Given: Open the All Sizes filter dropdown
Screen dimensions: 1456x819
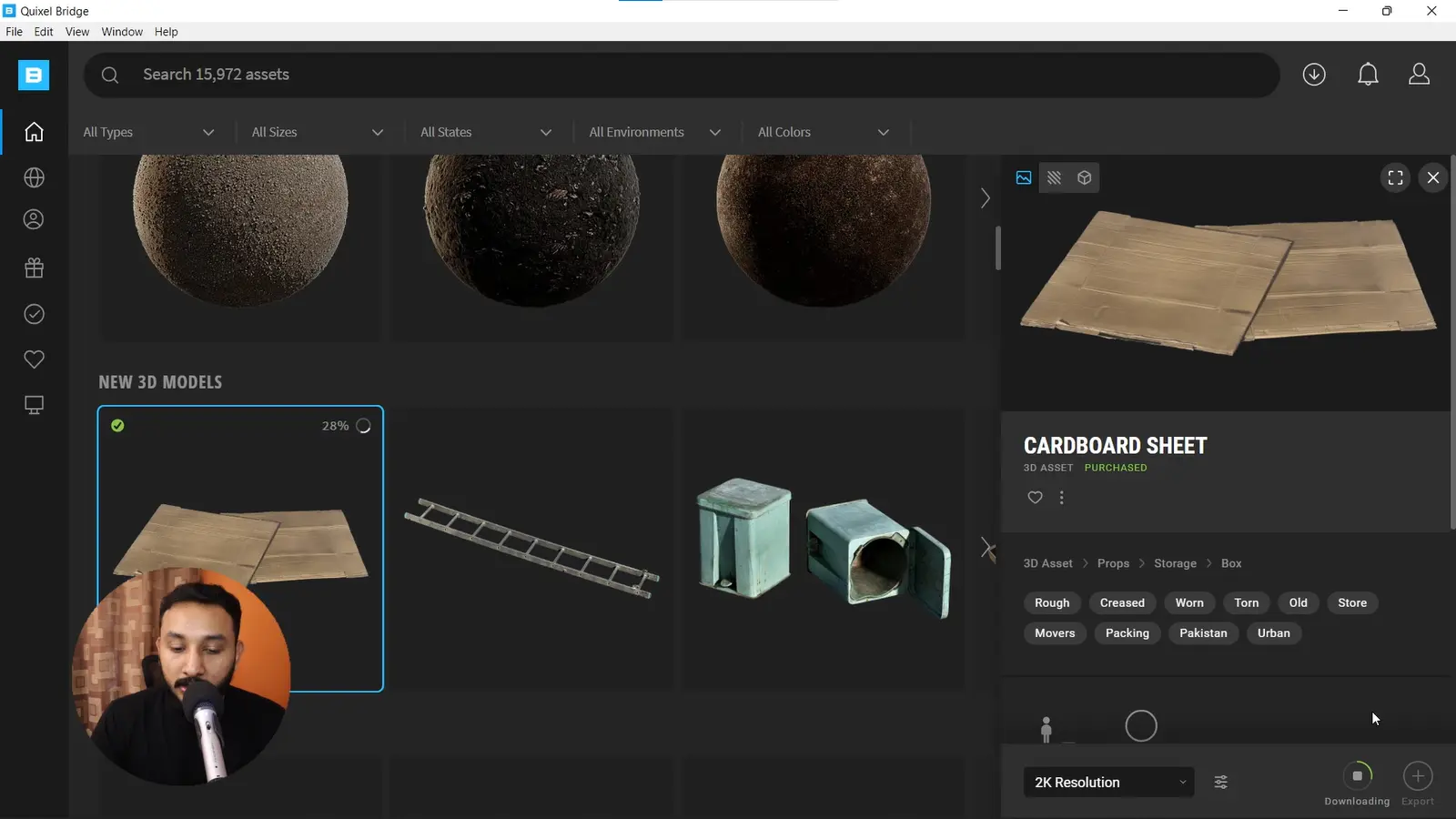Looking at the screenshot, I should (x=318, y=132).
